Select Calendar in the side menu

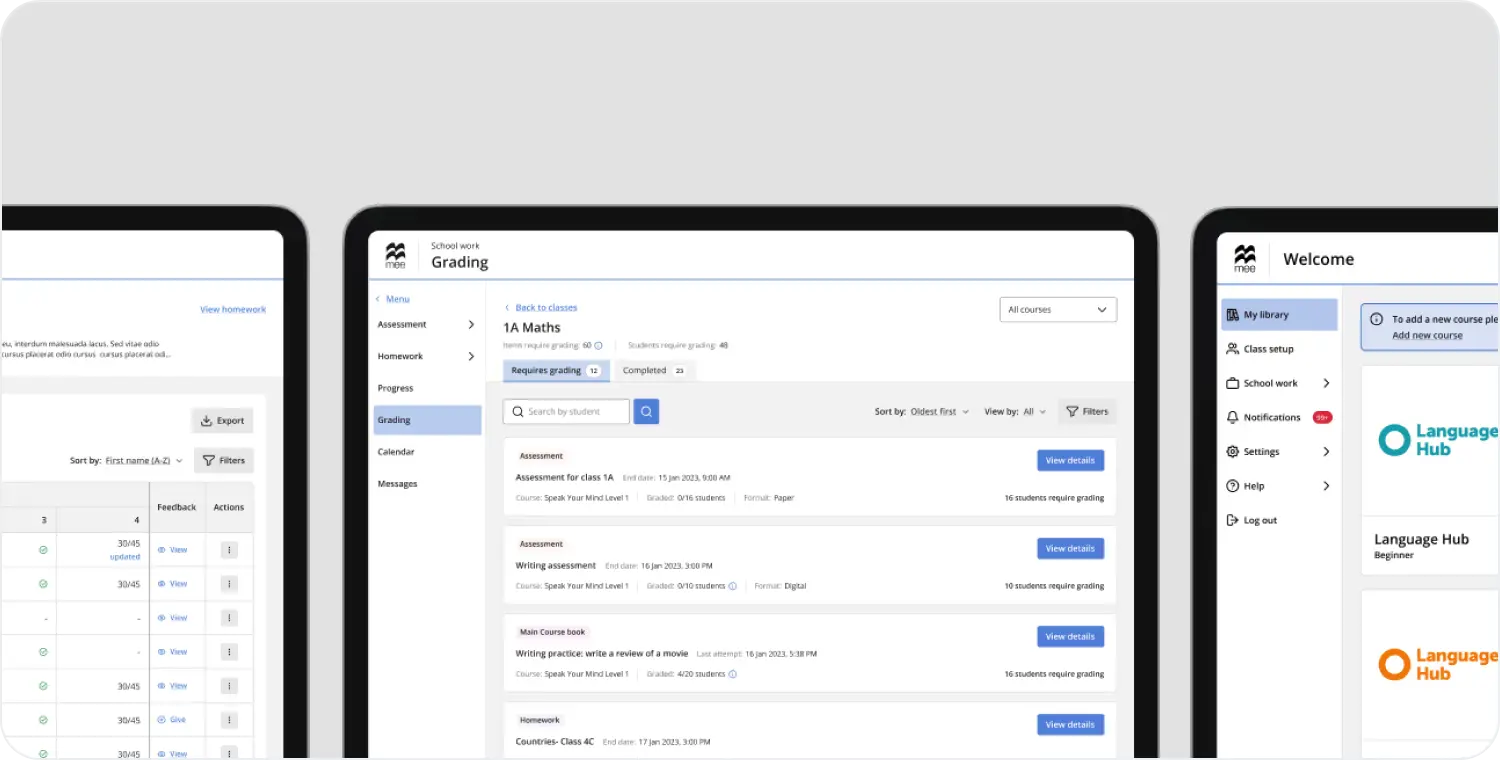click(396, 452)
